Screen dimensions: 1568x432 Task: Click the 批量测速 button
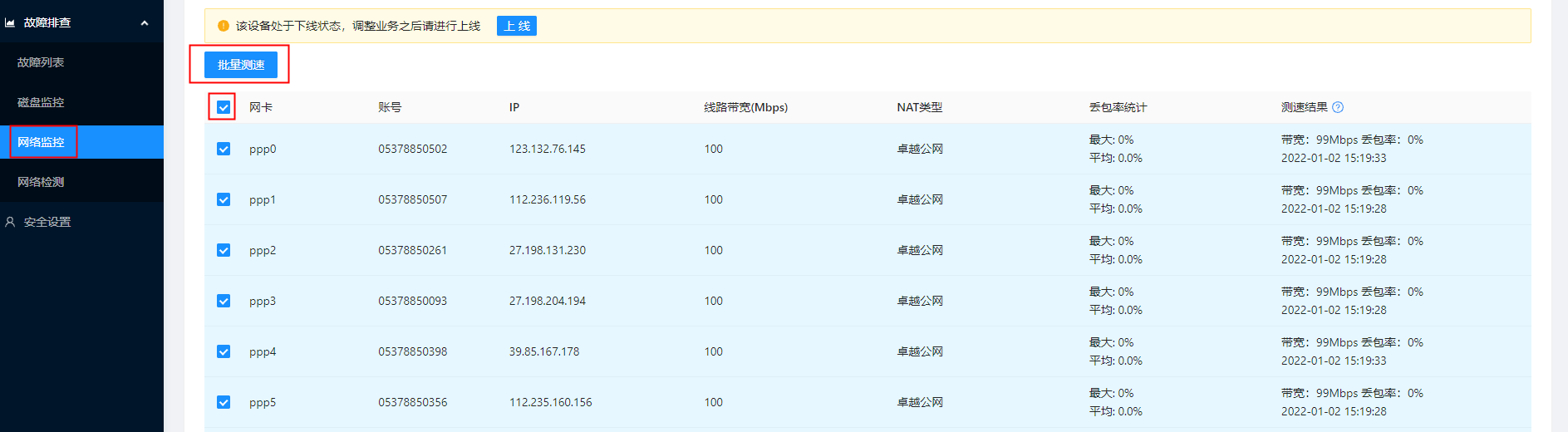pos(241,65)
